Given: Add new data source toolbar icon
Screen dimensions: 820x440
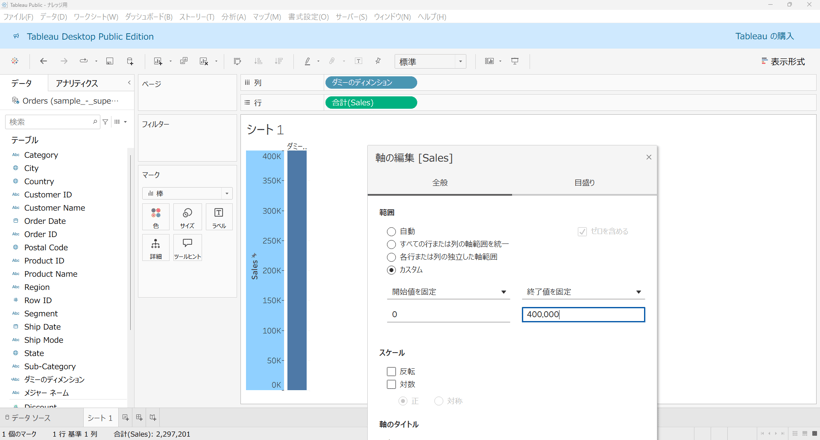Looking at the screenshot, I should pos(130,61).
